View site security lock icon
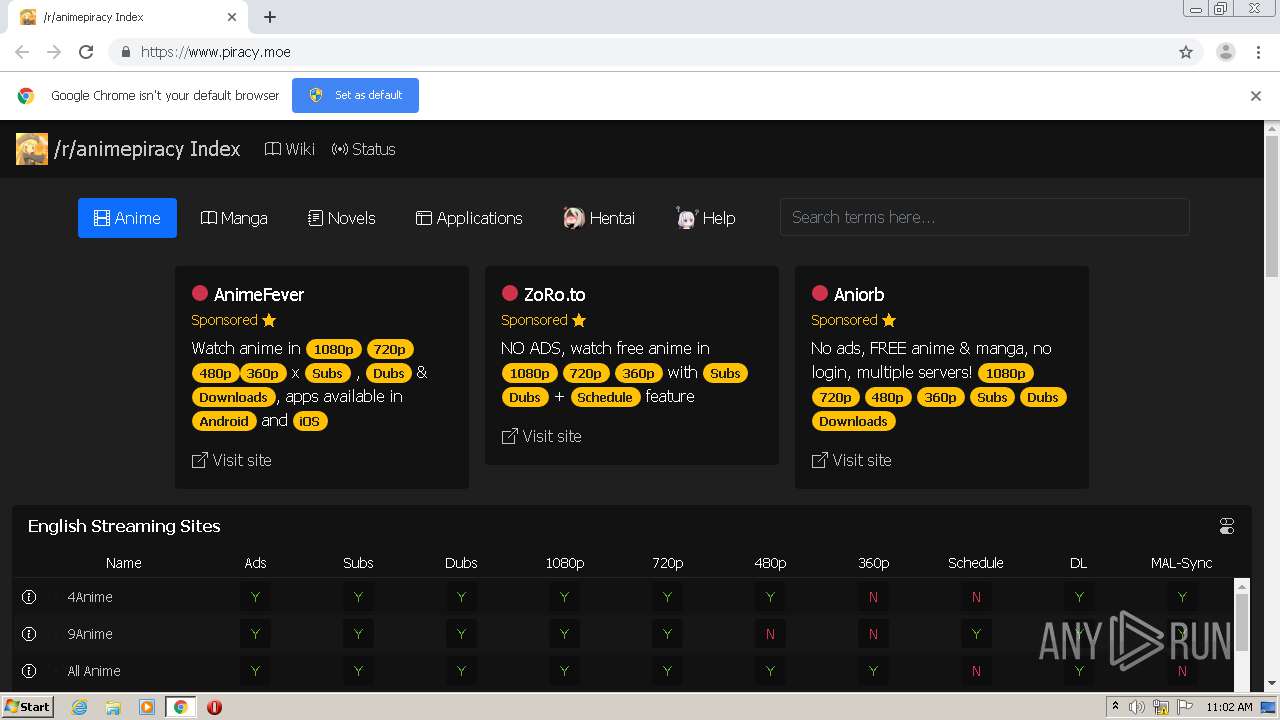 pyautogui.click(x=125, y=52)
